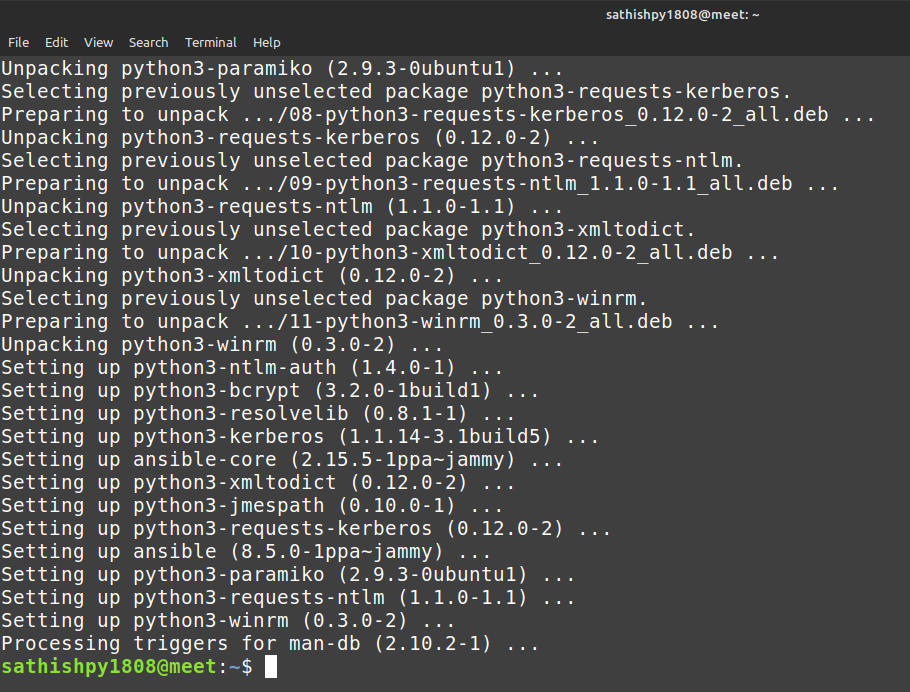This screenshot has height=692, width=910.
Task: Click the 'Setting up python3-jmespath' line
Action: (x=252, y=506)
